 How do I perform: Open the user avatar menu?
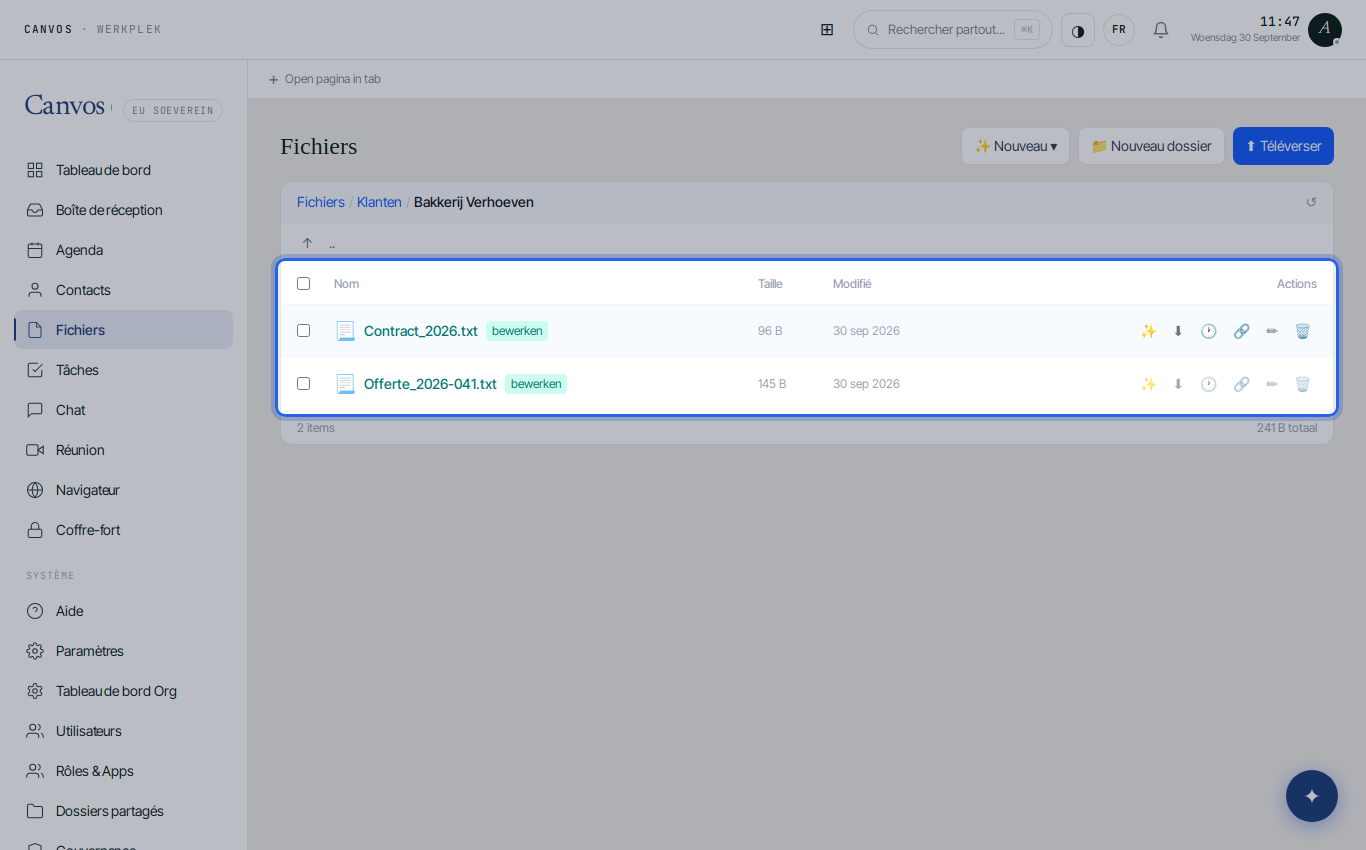(x=1325, y=30)
